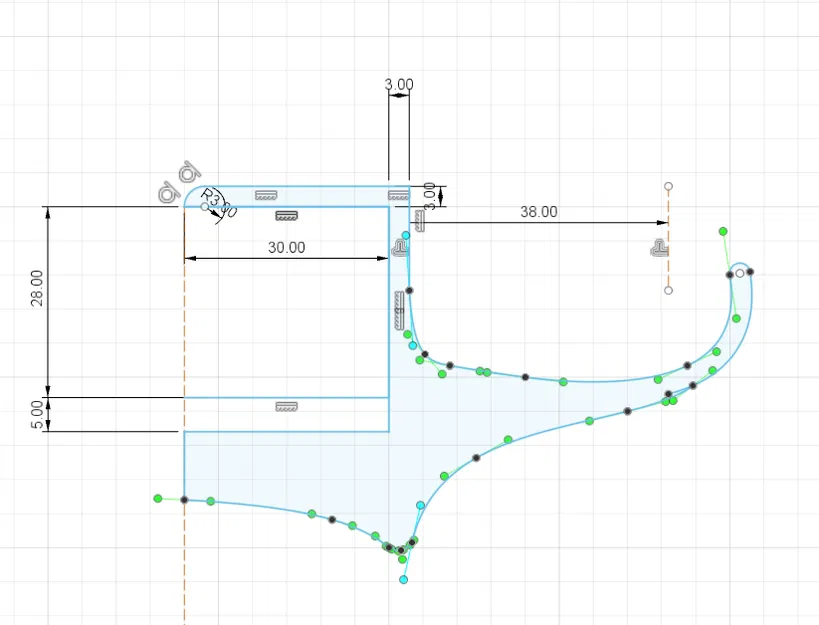Click the white circle point at hook tip
Viewport: 819px width, 625px height.
740,273
